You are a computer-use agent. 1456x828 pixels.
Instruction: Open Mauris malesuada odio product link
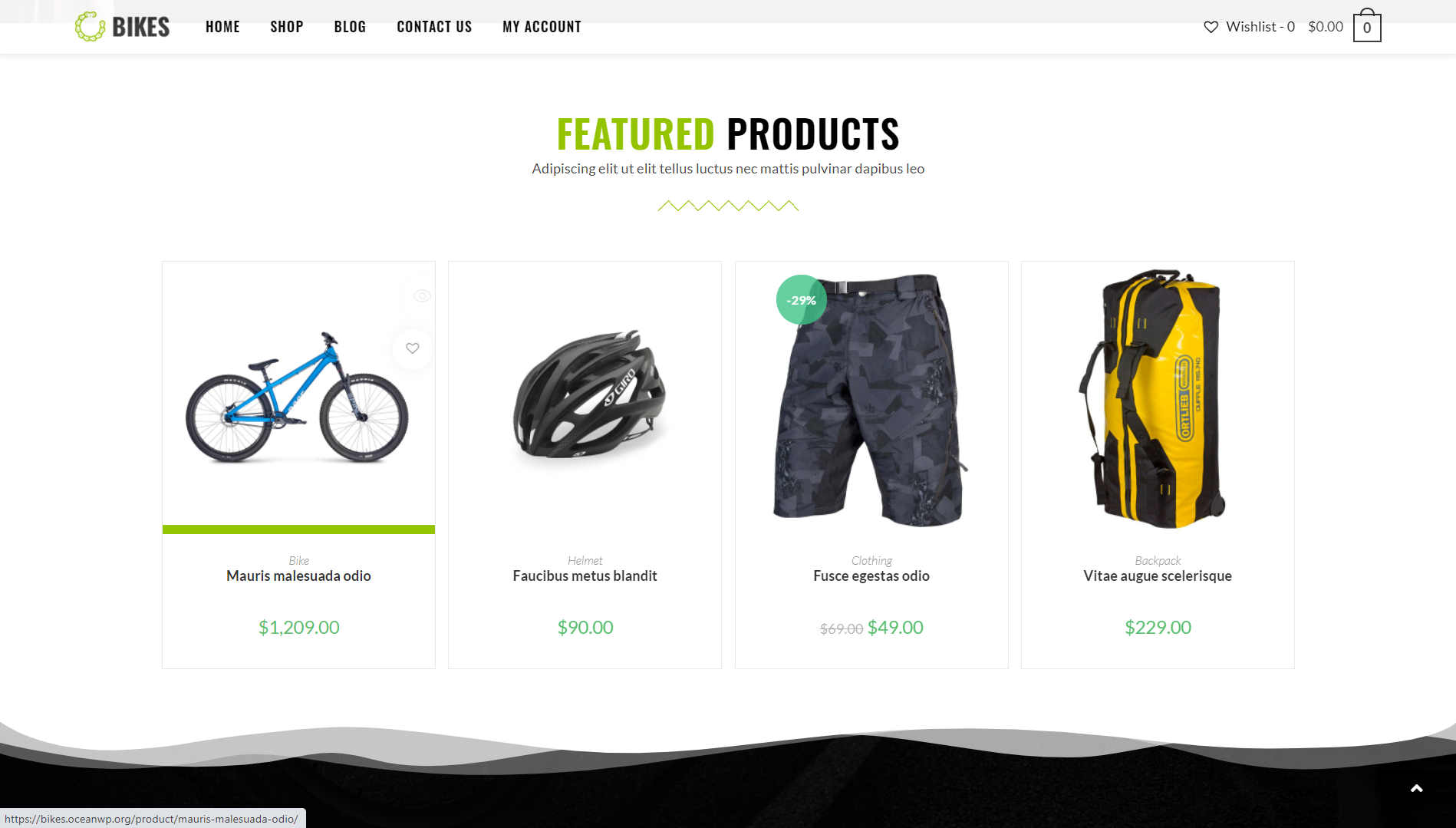coord(298,576)
